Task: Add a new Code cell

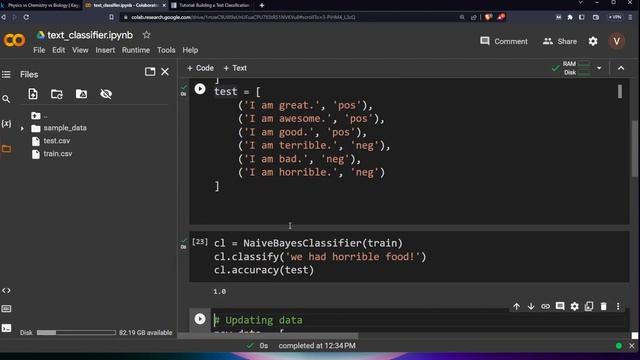Action: 200,68
